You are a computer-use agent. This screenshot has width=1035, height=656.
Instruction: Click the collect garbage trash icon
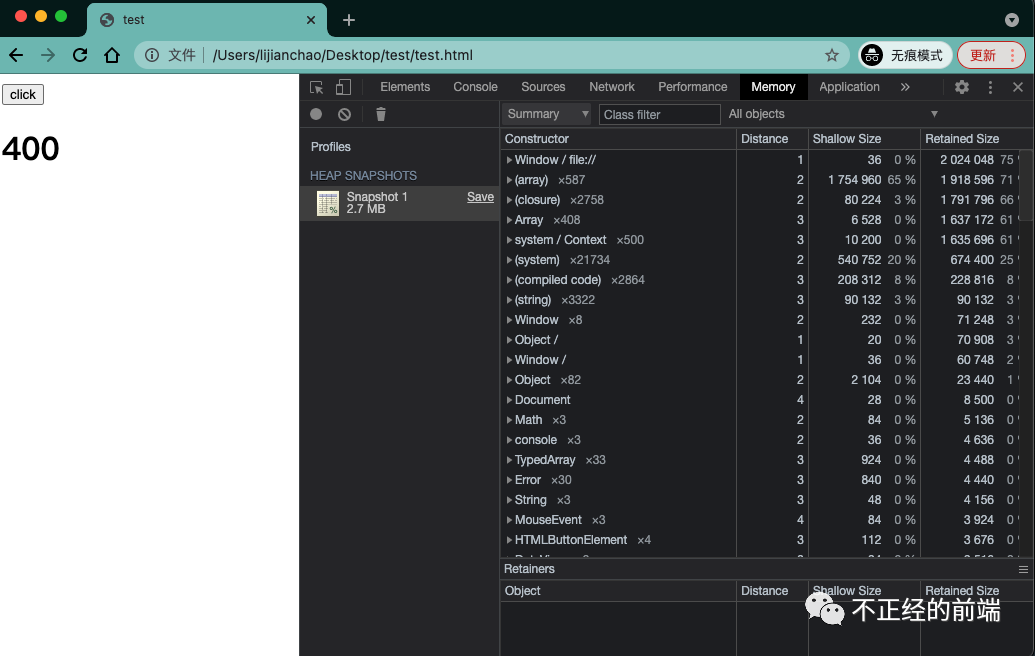pos(381,114)
